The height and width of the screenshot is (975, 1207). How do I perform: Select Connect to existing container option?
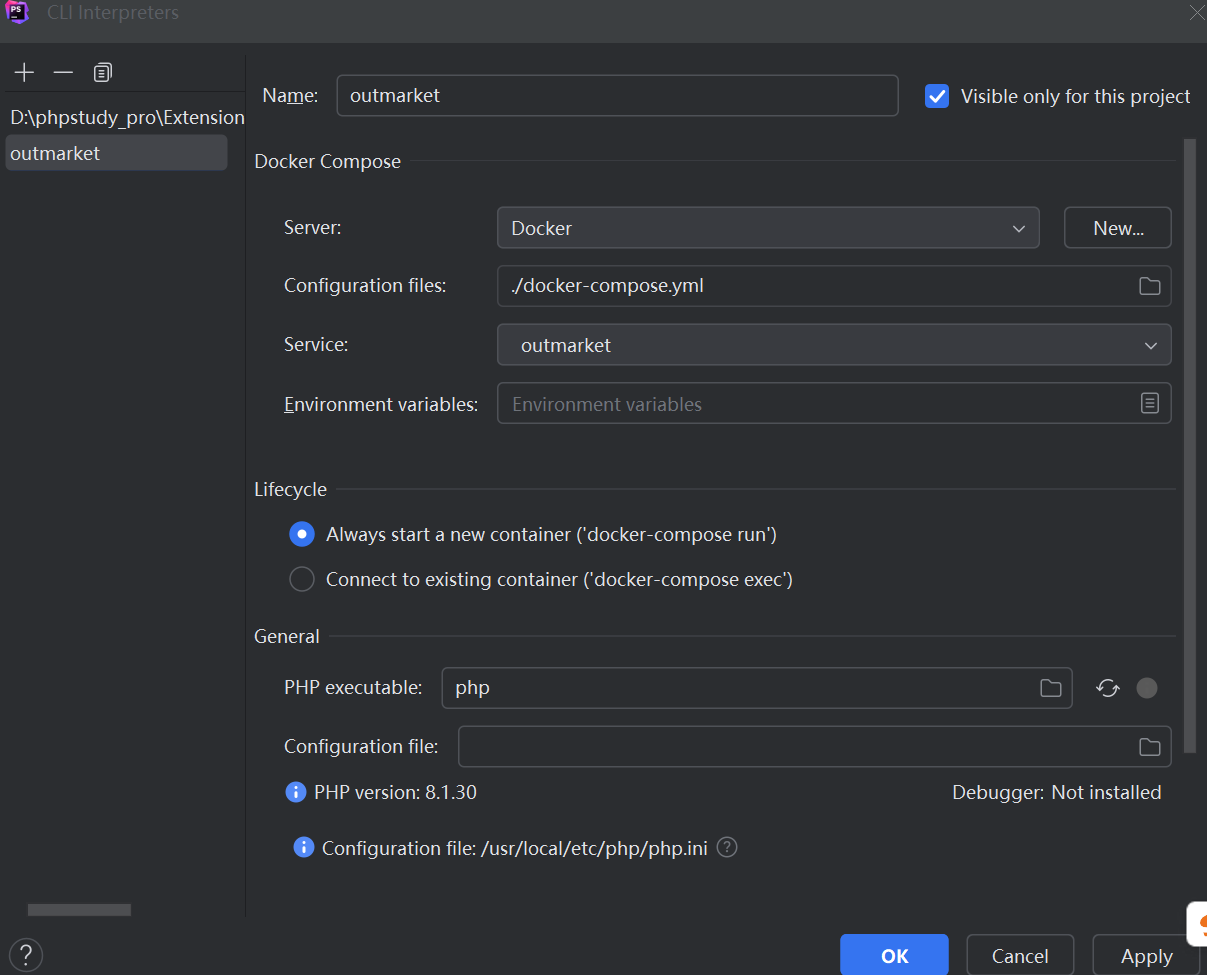point(301,579)
